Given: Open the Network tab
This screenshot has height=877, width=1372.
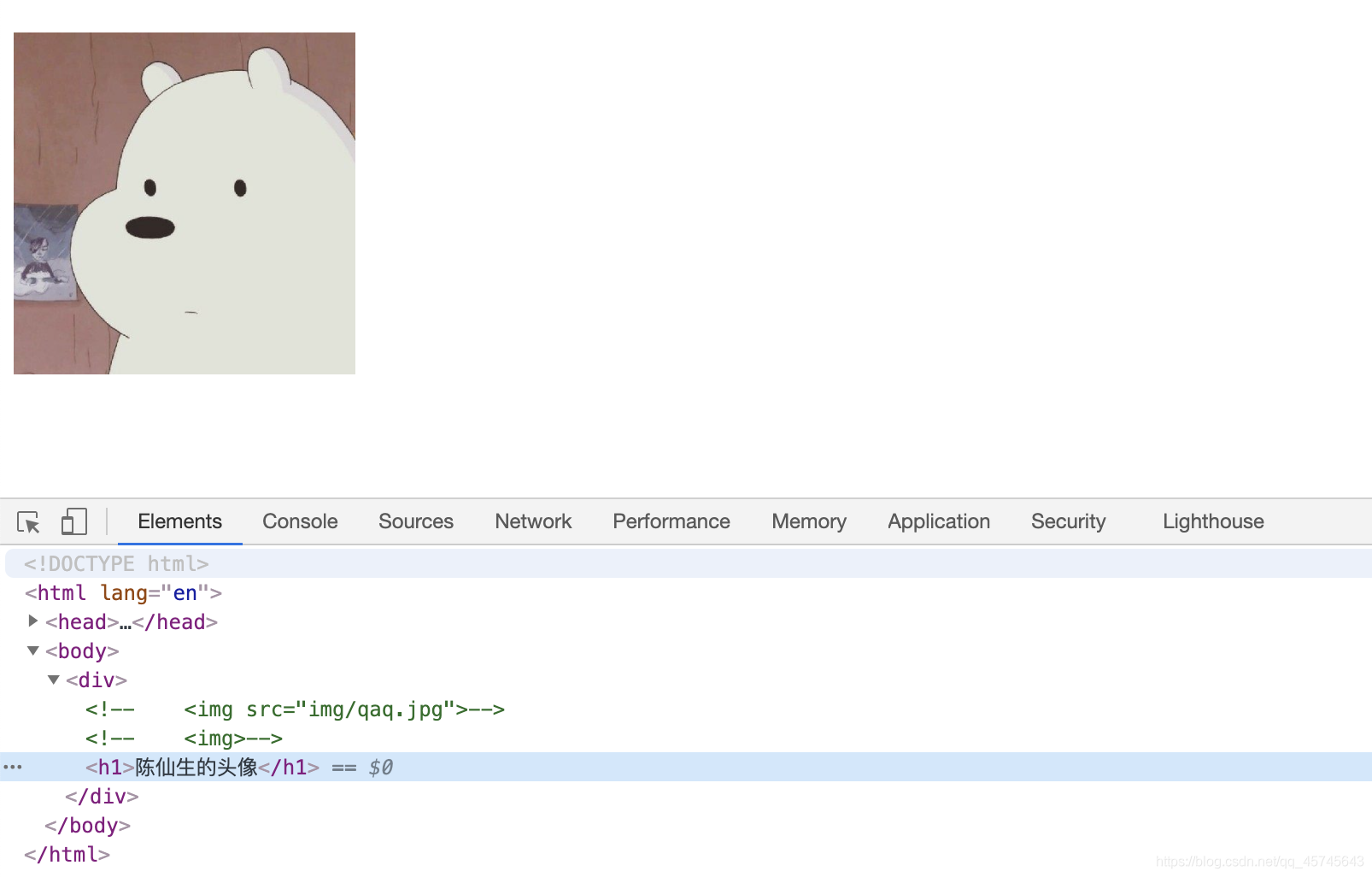Looking at the screenshot, I should [533, 521].
